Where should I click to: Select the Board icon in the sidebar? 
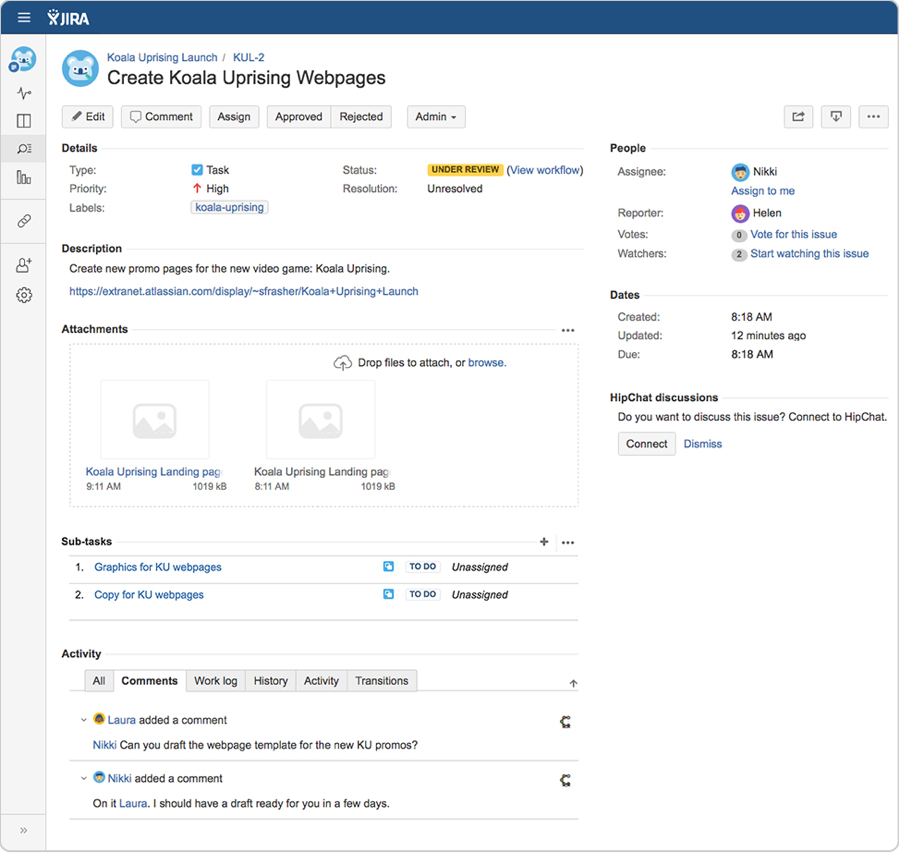[23, 120]
